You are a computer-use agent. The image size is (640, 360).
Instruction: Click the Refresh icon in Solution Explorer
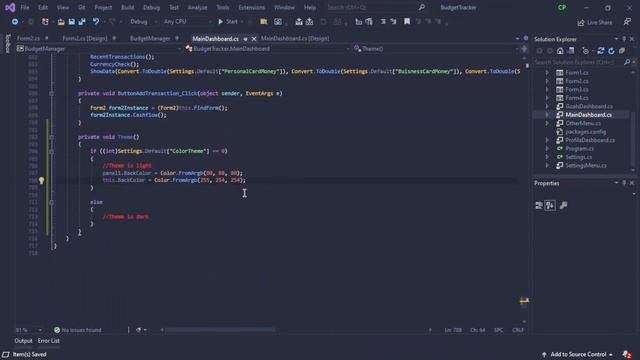(x=611, y=51)
